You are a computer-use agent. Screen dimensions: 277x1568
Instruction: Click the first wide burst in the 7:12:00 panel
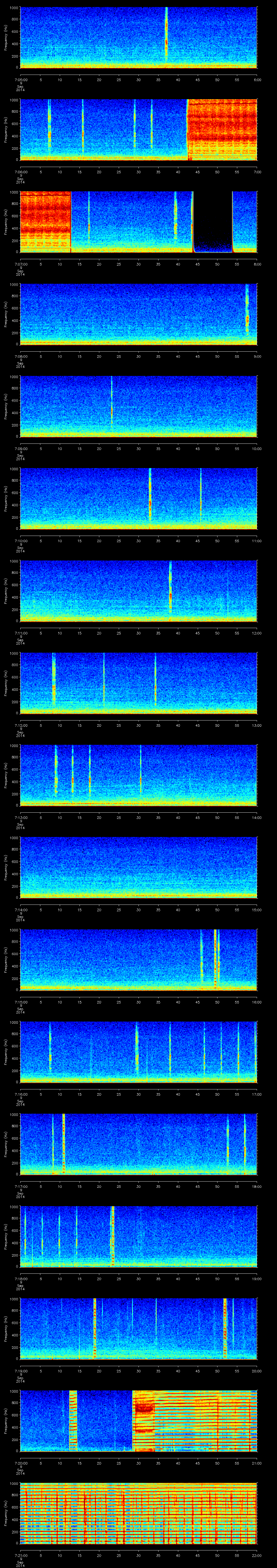(54, 682)
